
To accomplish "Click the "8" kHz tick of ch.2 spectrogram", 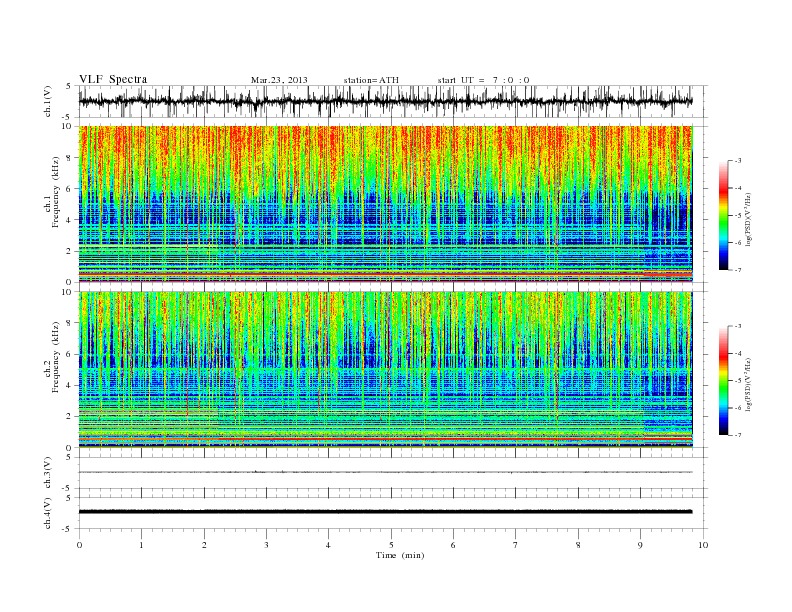I will point(70,323).
